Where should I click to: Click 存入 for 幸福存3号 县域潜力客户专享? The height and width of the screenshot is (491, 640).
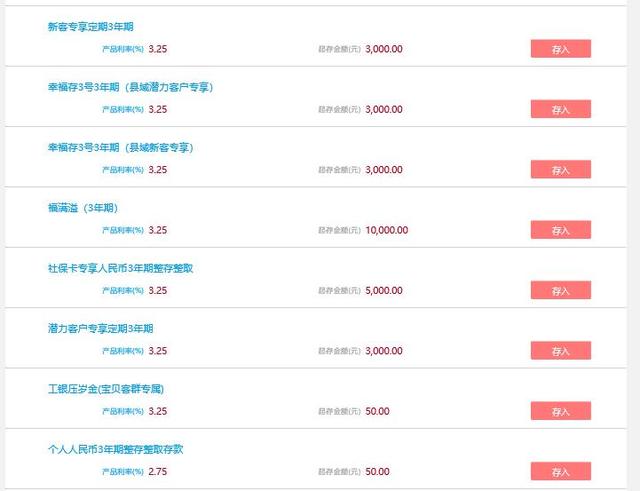pos(560,109)
